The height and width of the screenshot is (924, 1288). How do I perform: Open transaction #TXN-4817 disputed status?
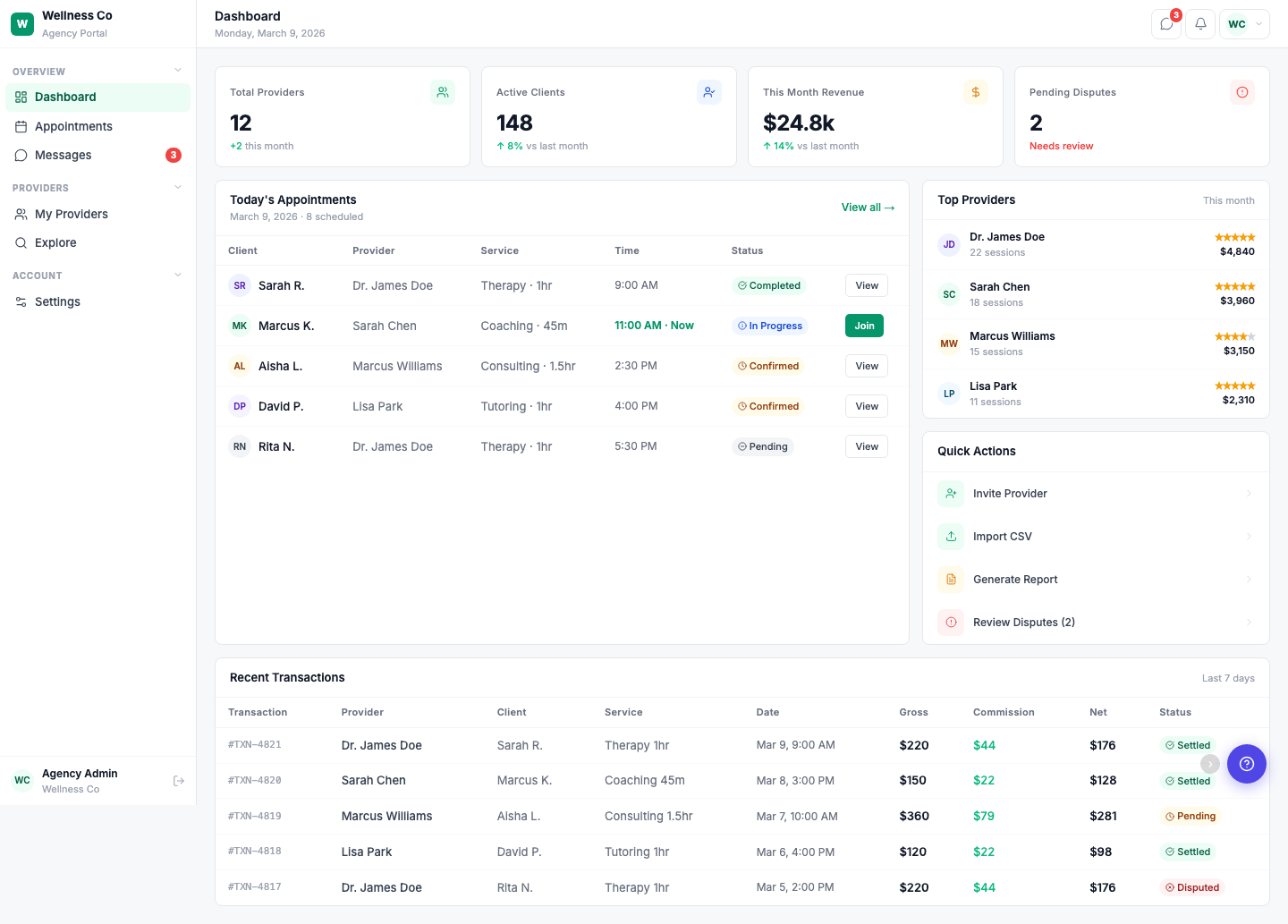click(1192, 887)
